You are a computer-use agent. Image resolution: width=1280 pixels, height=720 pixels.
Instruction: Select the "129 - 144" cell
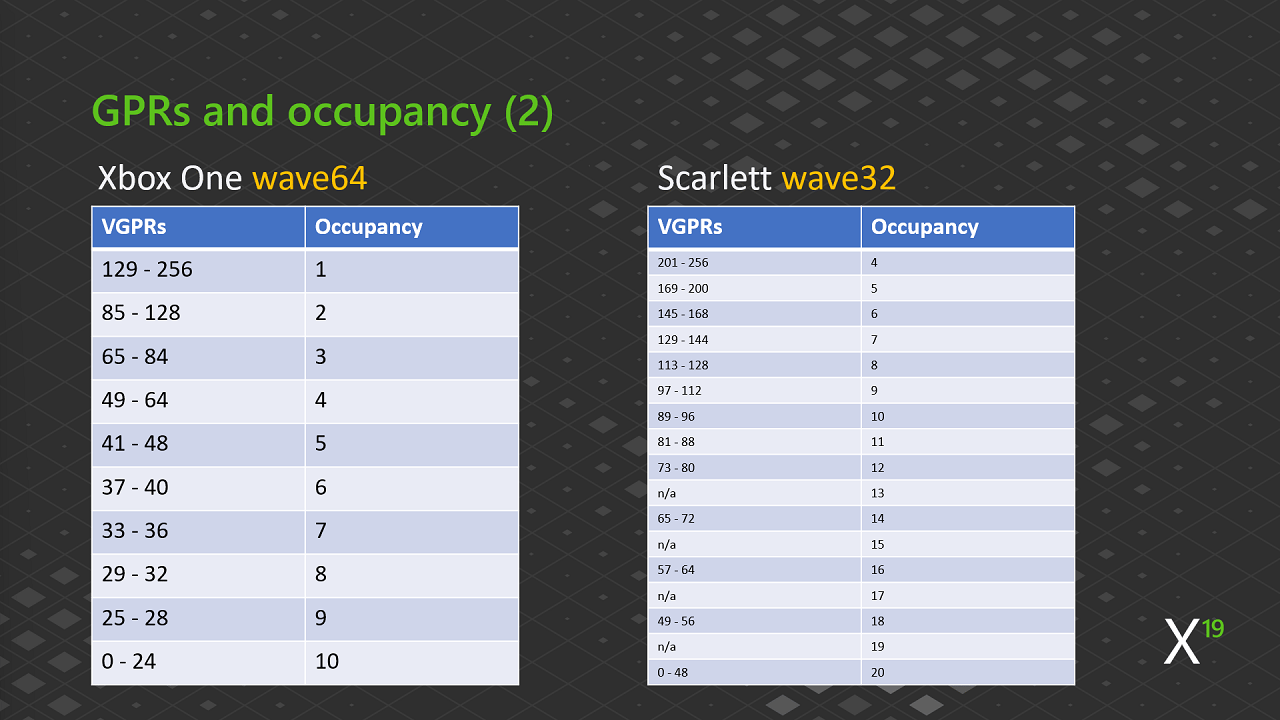754,340
